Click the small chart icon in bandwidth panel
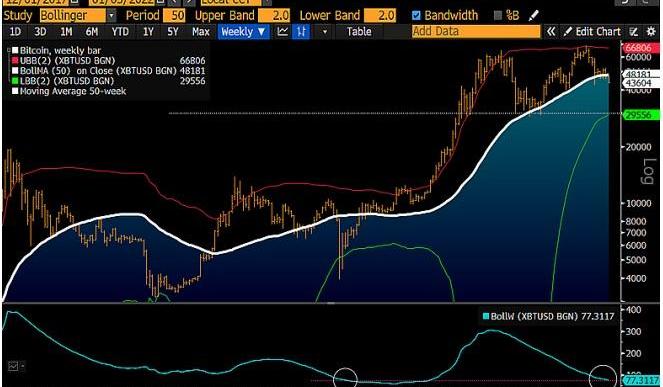The height and width of the screenshot is (387, 663). [x=13, y=366]
